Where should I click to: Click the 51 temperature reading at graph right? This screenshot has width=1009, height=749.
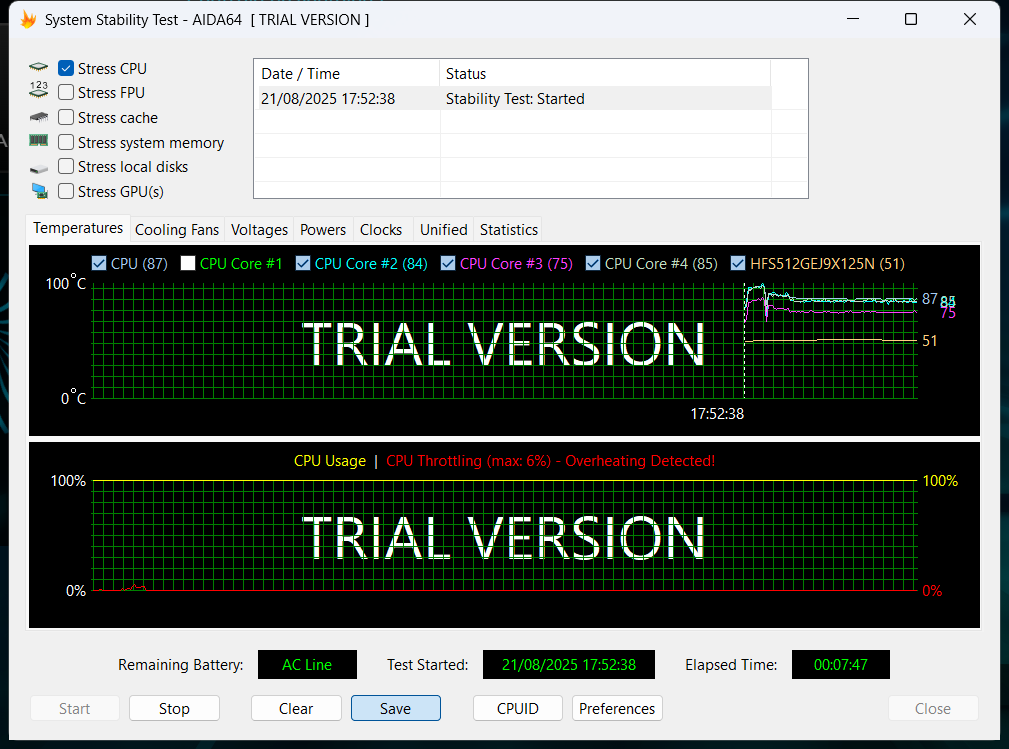click(x=930, y=340)
